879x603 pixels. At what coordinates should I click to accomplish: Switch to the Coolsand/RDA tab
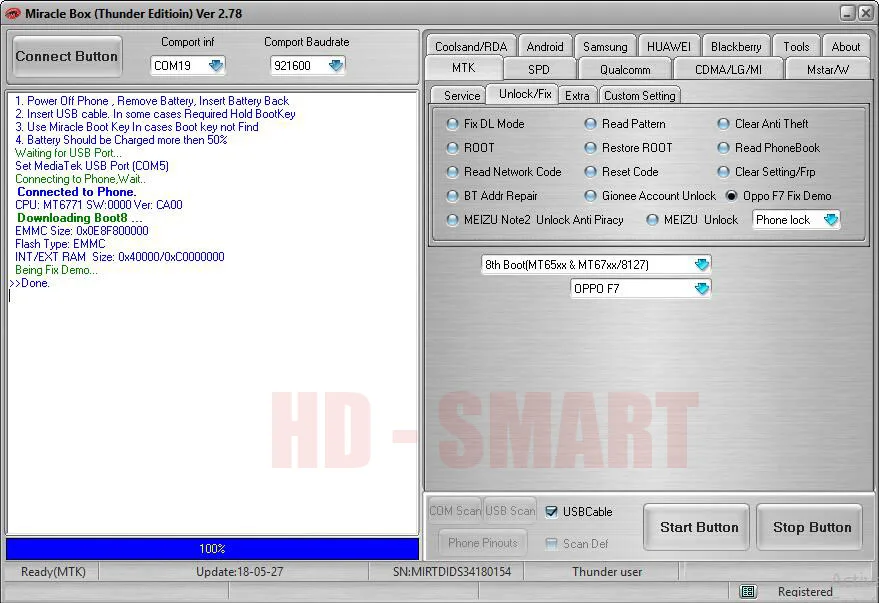coord(471,47)
